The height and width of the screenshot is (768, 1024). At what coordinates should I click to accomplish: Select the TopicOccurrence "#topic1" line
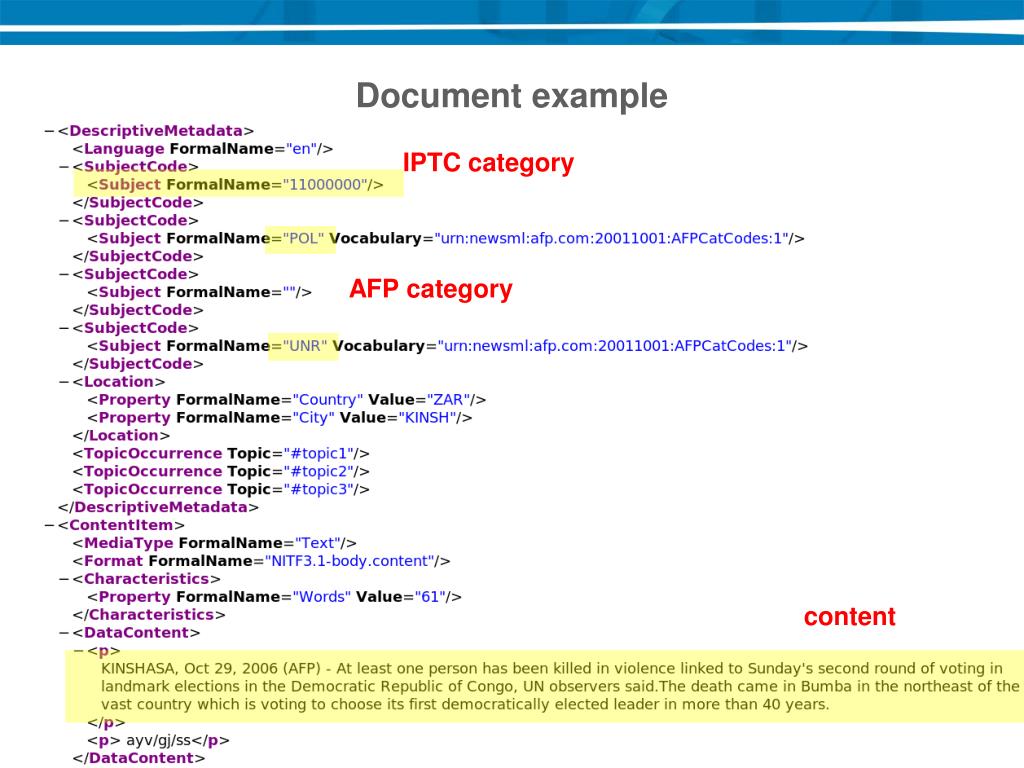(x=221, y=454)
